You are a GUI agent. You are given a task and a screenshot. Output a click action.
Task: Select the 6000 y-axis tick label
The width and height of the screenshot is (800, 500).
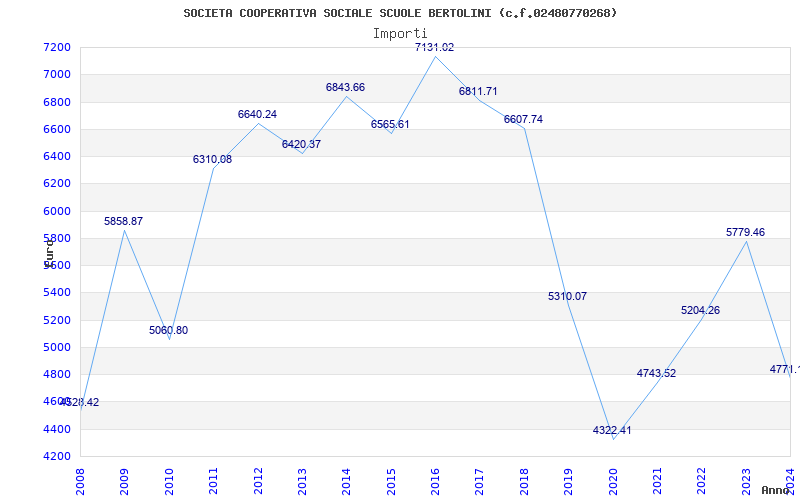57,211
